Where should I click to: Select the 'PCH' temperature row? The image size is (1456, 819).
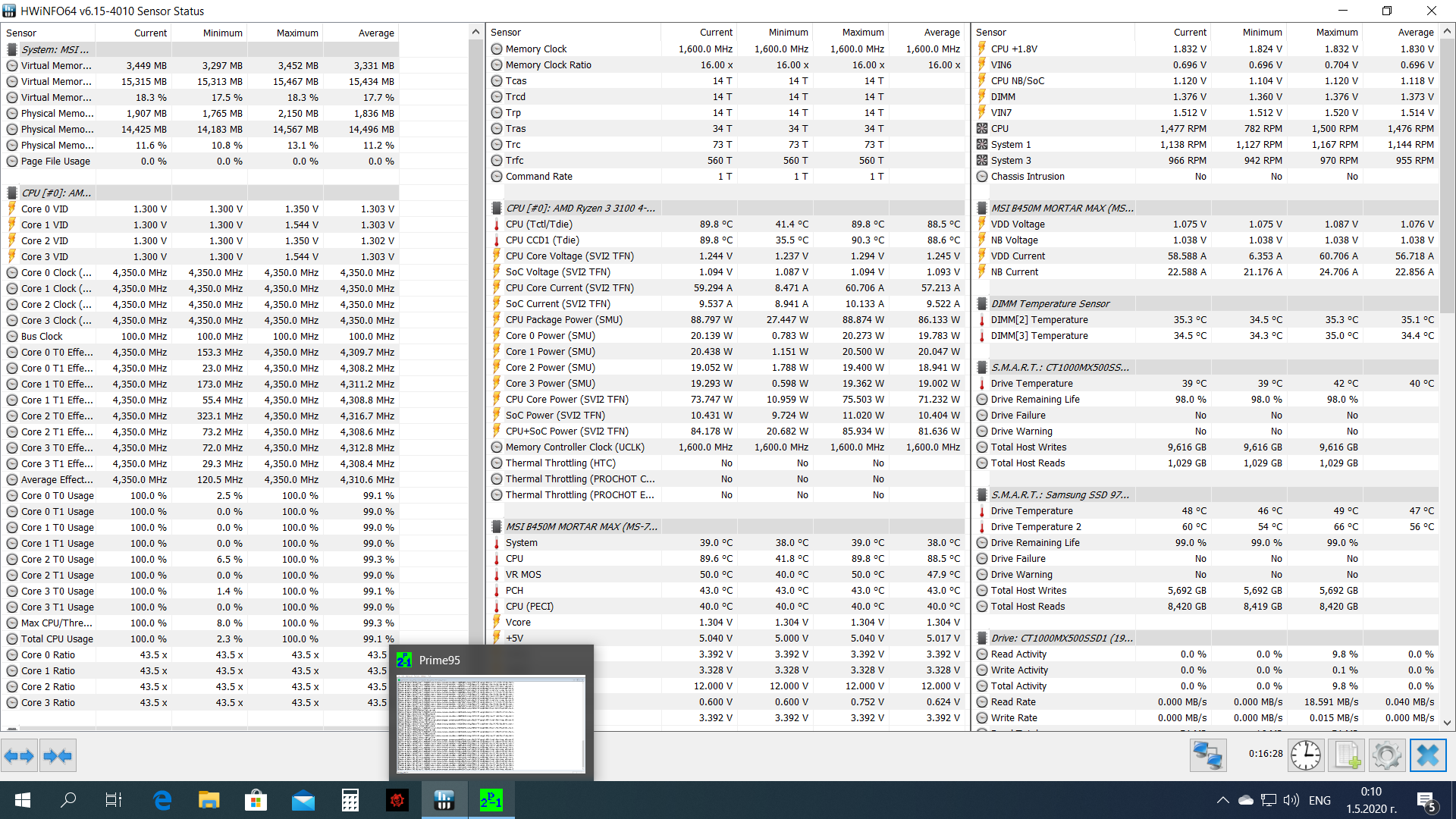click(726, 590)
